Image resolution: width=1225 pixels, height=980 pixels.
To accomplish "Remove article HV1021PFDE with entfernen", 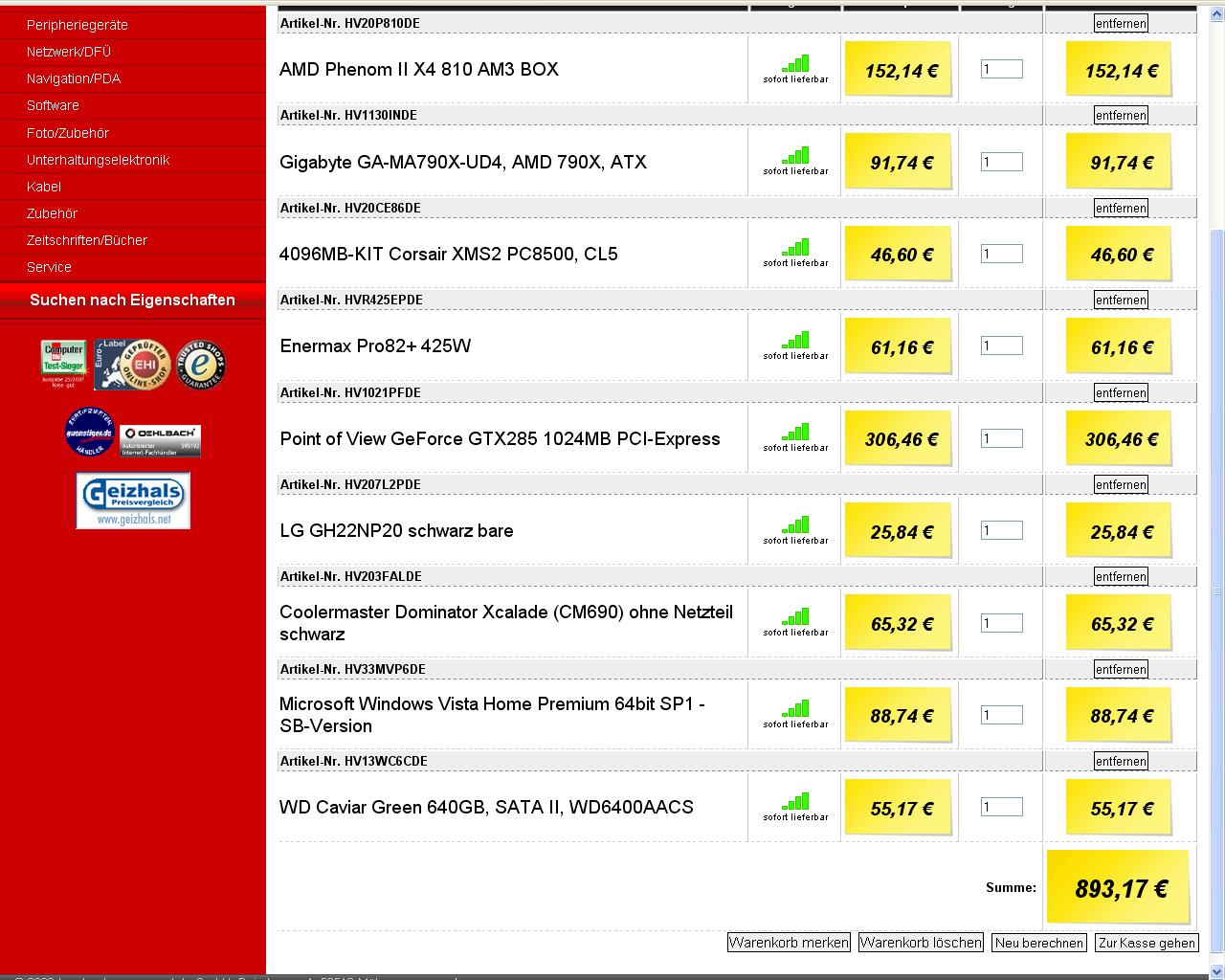I will [1121, 392].
